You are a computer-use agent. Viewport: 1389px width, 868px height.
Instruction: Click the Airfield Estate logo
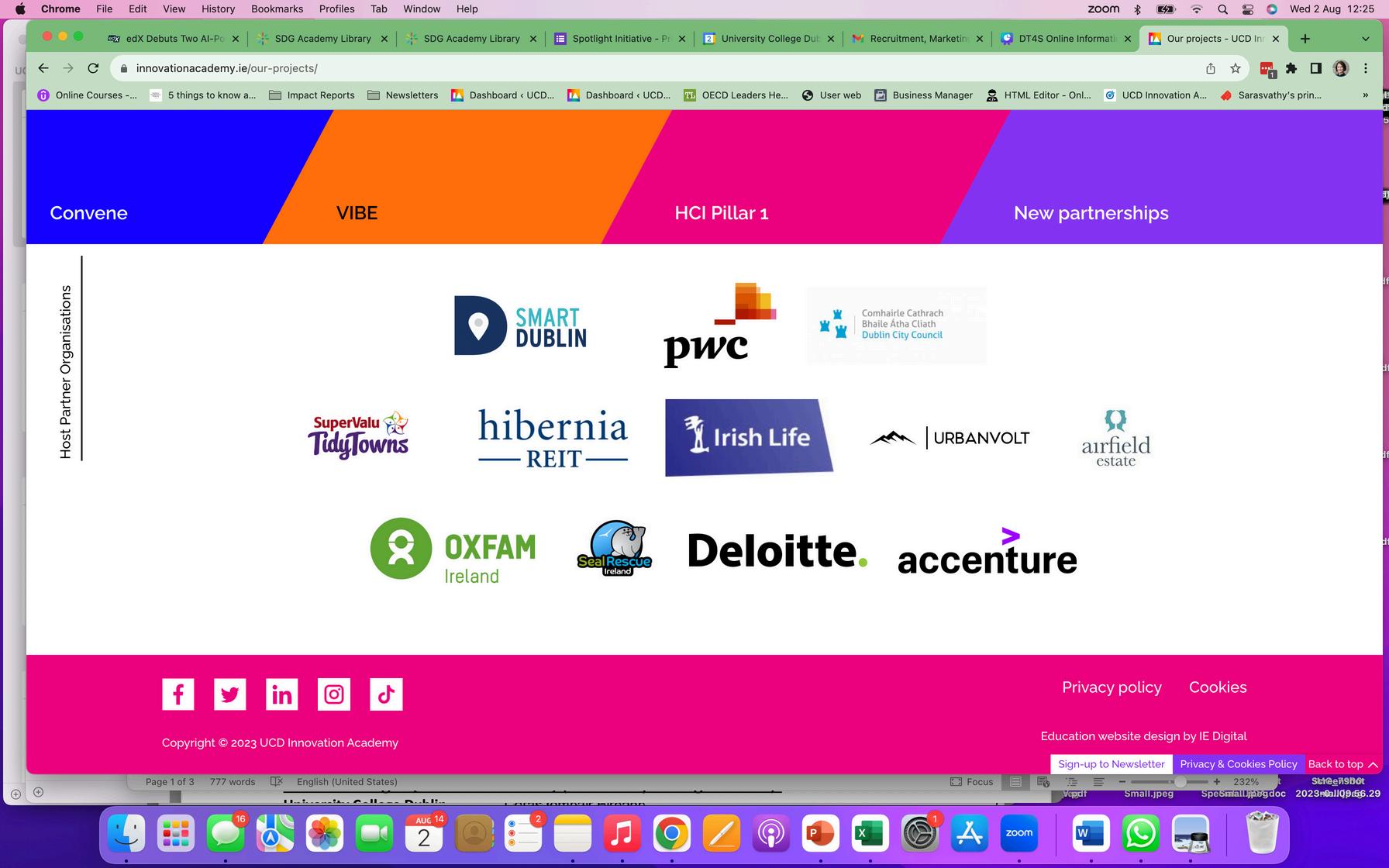(1116, 438)
